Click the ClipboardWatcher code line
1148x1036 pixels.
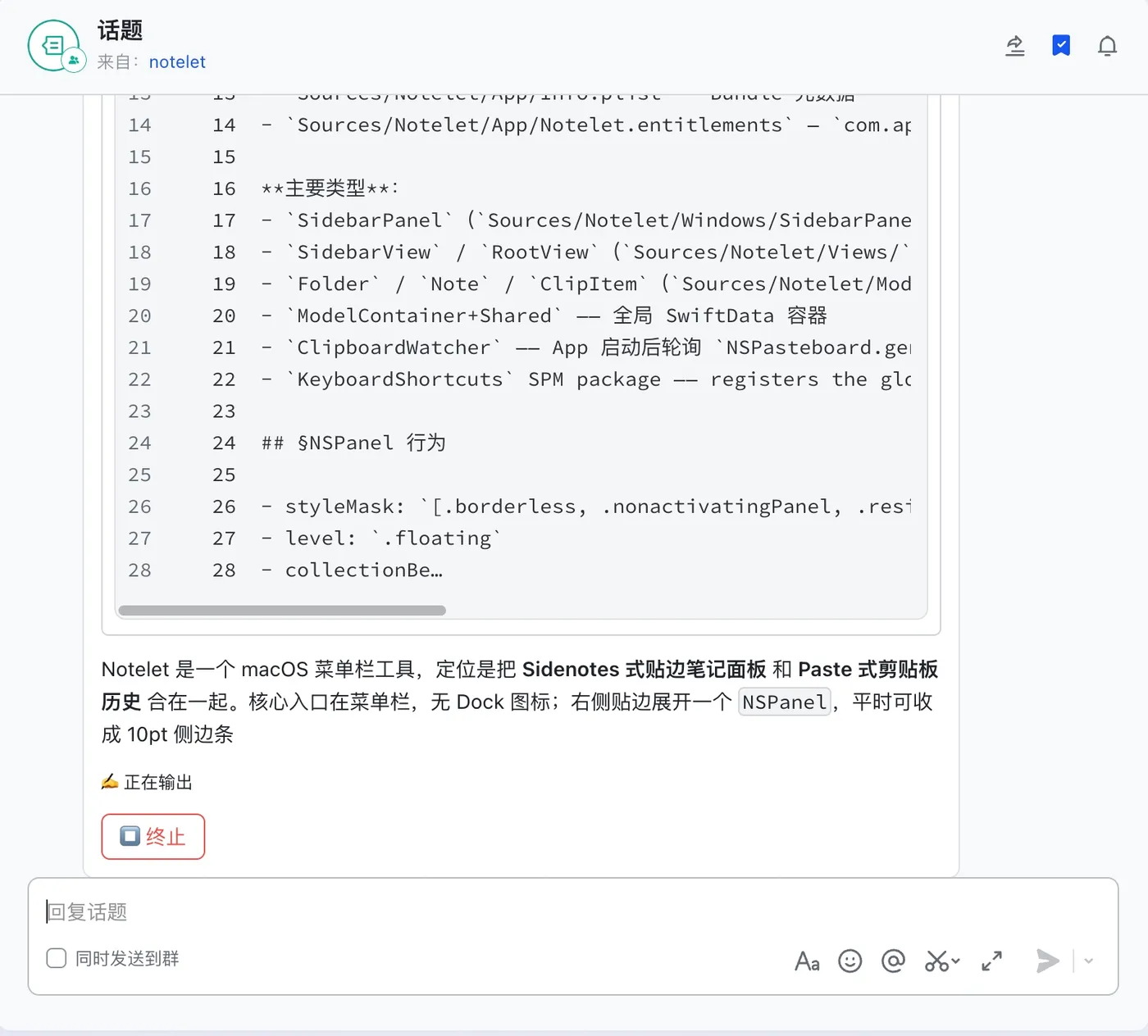pyautogui.click(x=585, y=348)
